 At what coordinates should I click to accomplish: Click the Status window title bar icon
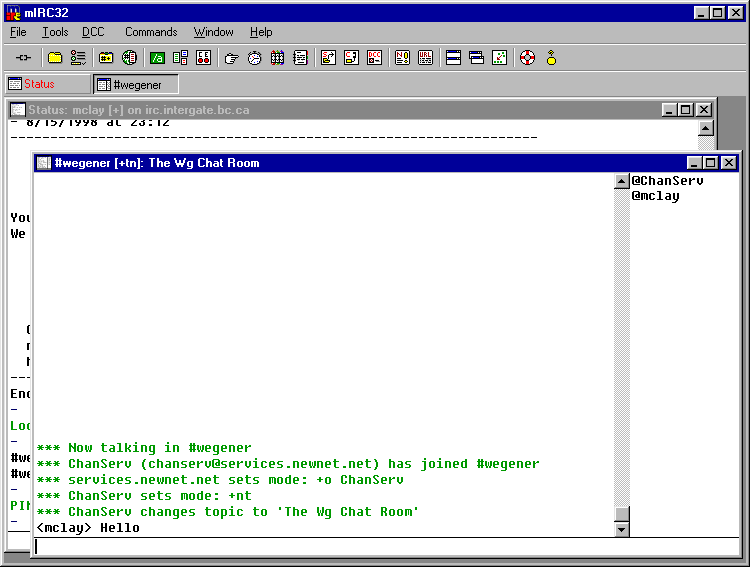(18, 110)
